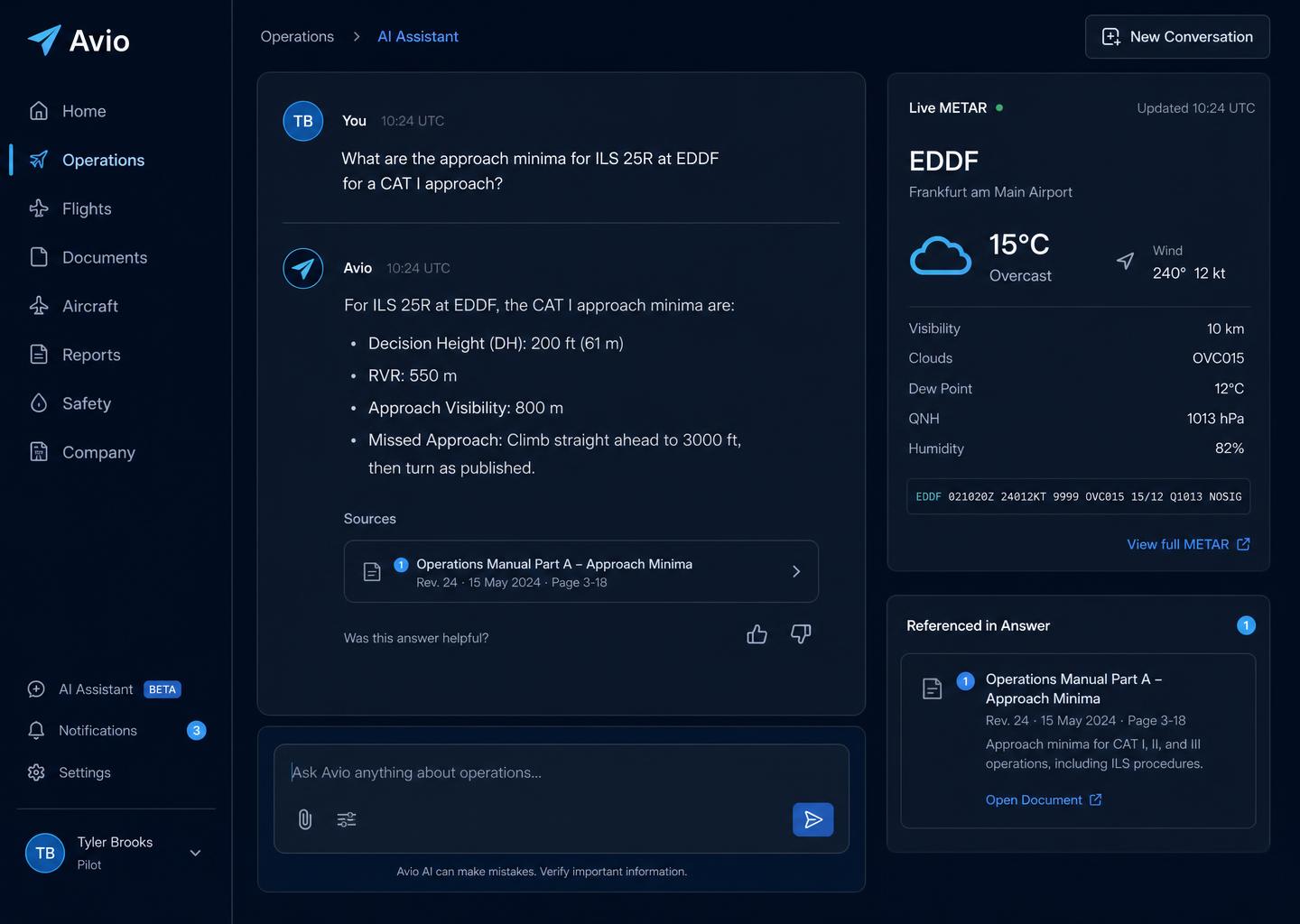Attach a file with the paperclip icon
Screen dimensions: 1300x924
[305, 819]
